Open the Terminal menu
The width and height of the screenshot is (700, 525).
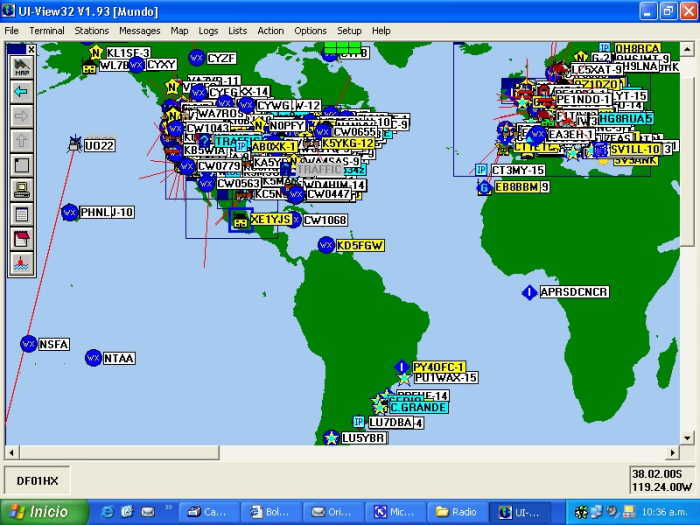click(47, 31)
